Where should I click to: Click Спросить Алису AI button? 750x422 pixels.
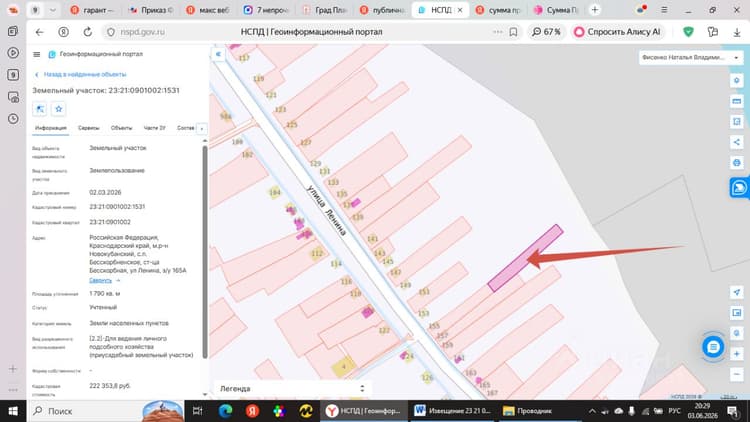[618, 32]
